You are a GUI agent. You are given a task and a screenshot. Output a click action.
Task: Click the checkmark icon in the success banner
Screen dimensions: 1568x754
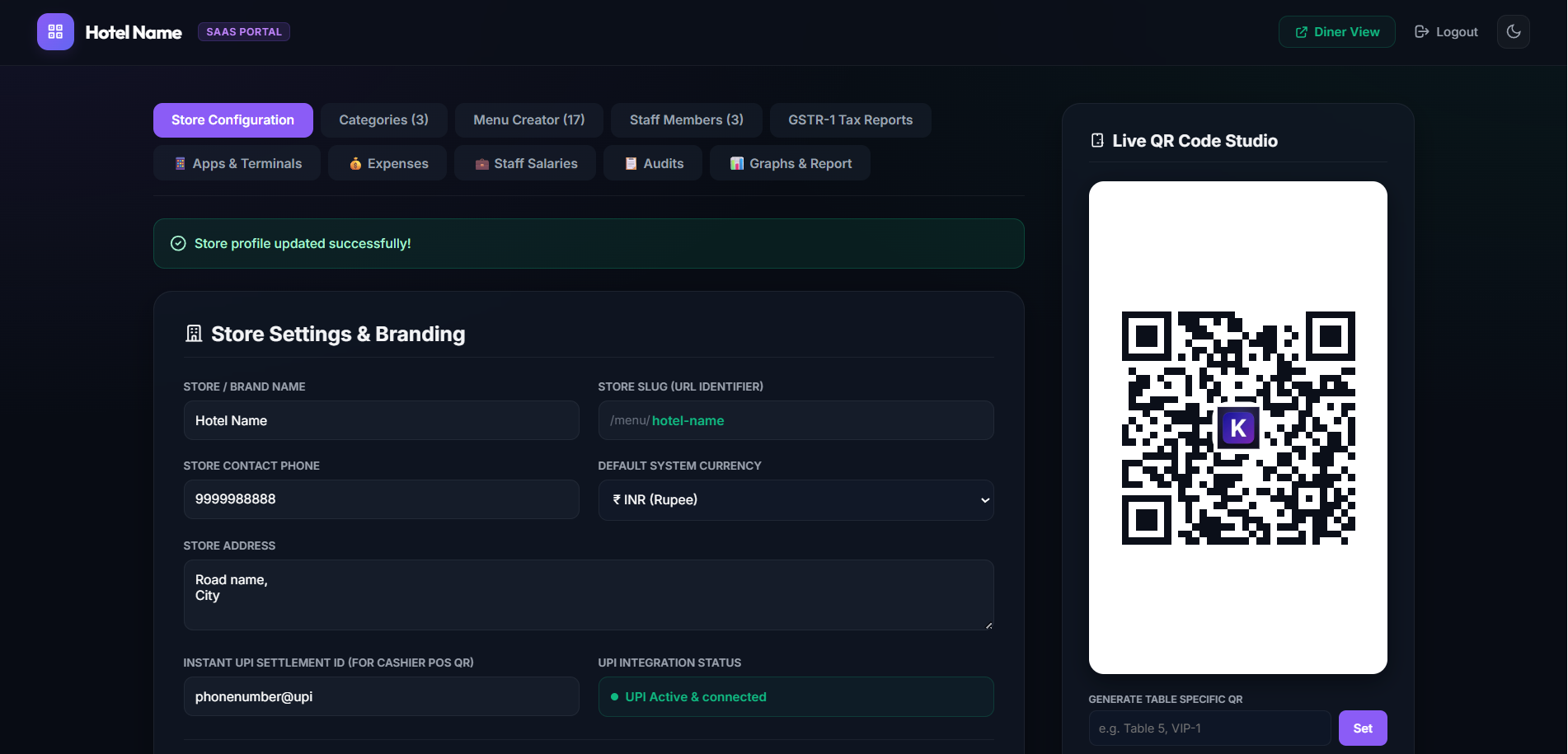coord(178,243)
